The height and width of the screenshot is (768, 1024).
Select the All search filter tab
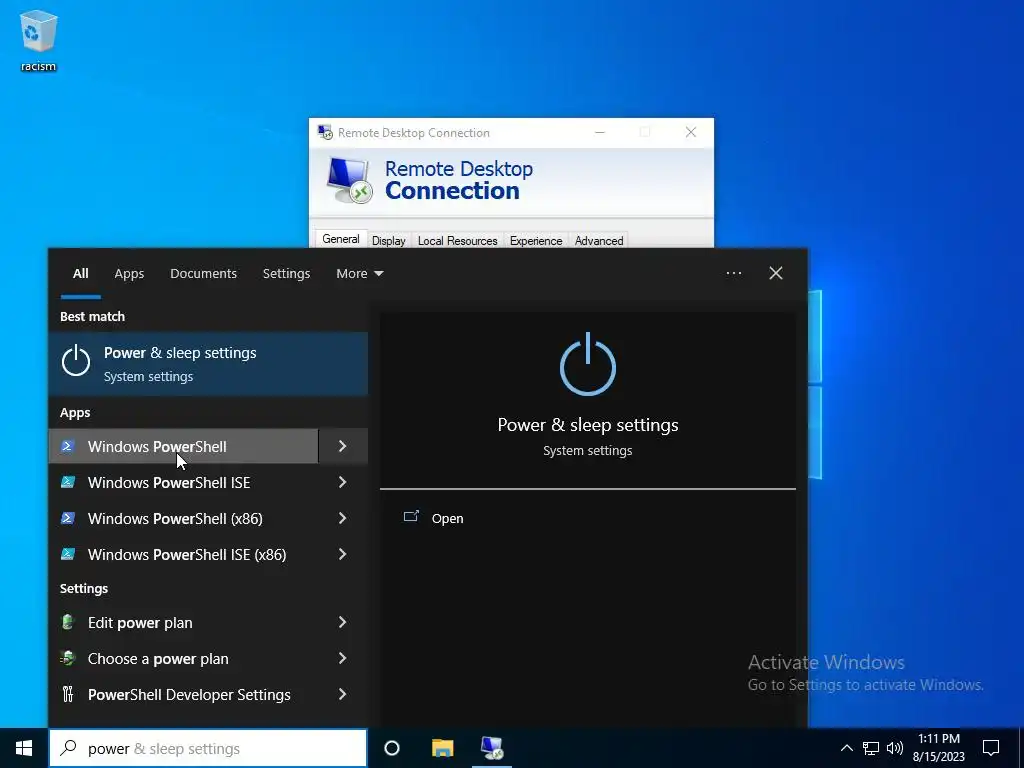80,274
